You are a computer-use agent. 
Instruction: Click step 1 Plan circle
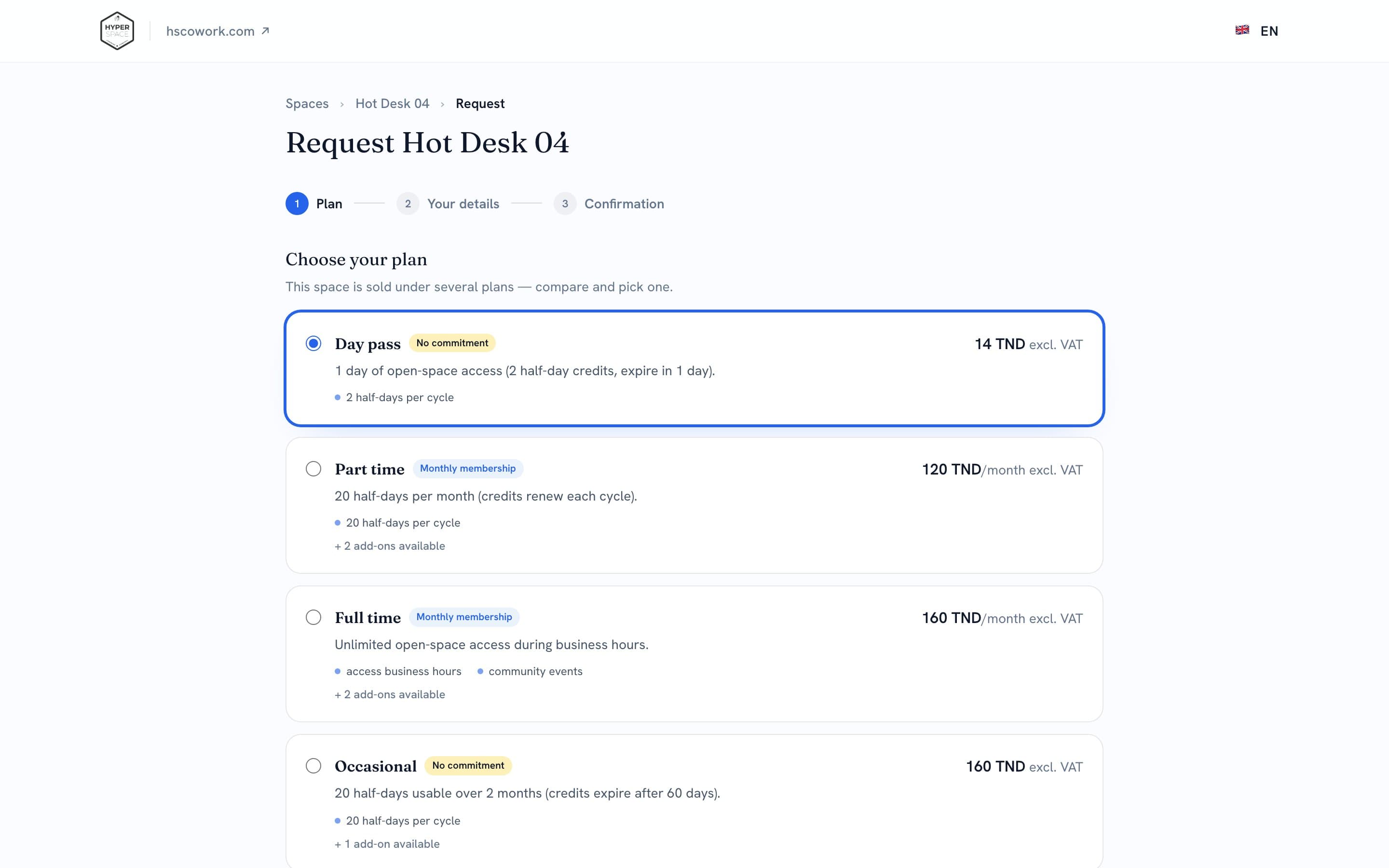pos(297,204)
